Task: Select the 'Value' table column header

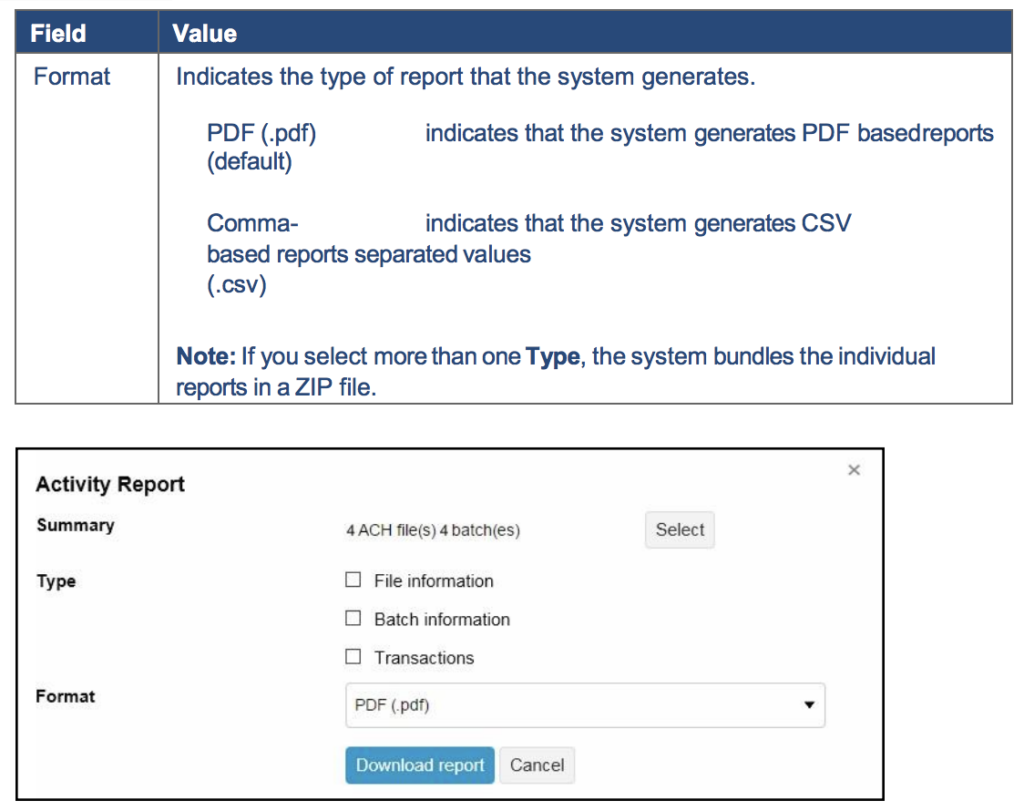Action: tap(204, 33)
